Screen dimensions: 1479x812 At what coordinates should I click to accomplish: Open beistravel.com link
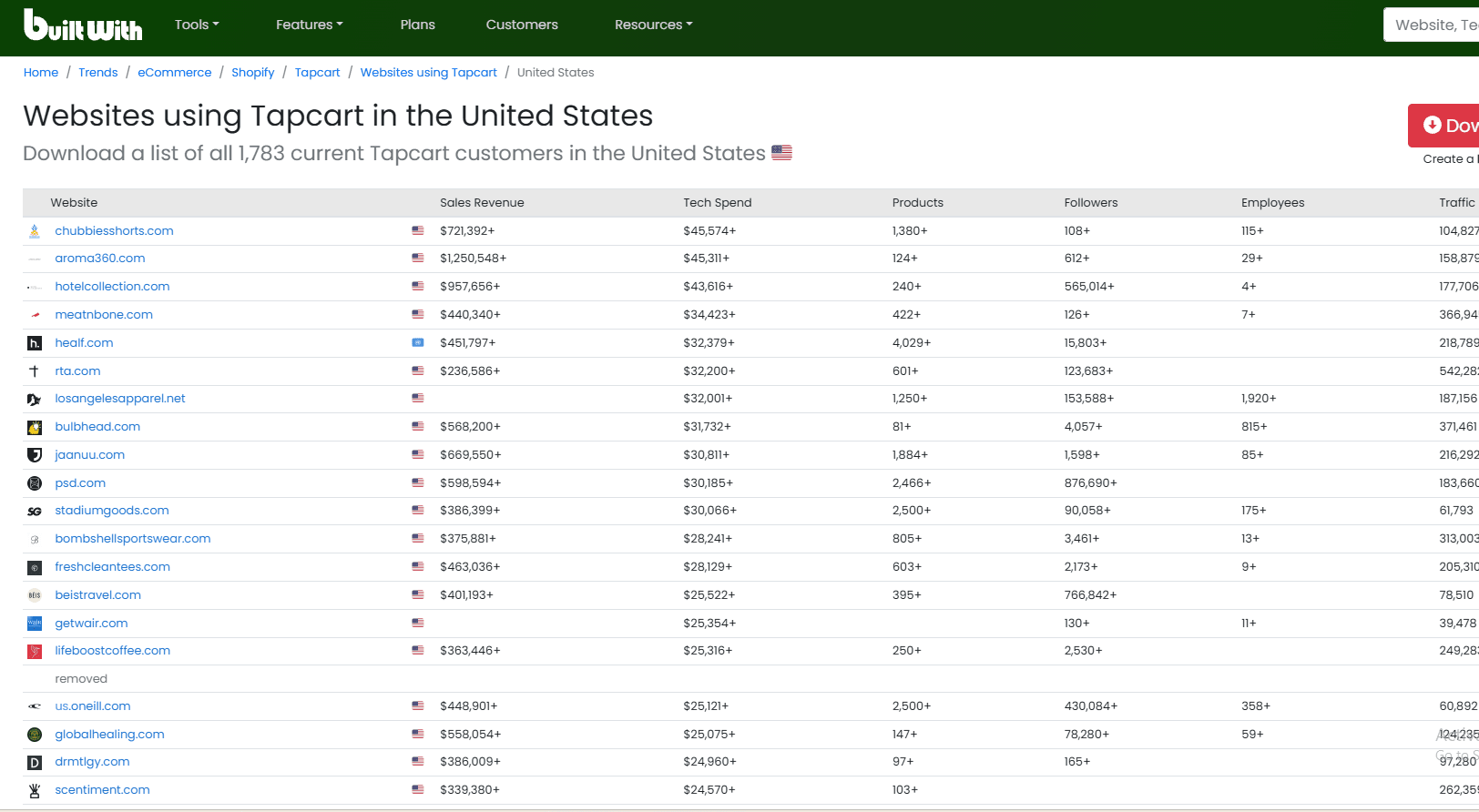coord(98,595)
